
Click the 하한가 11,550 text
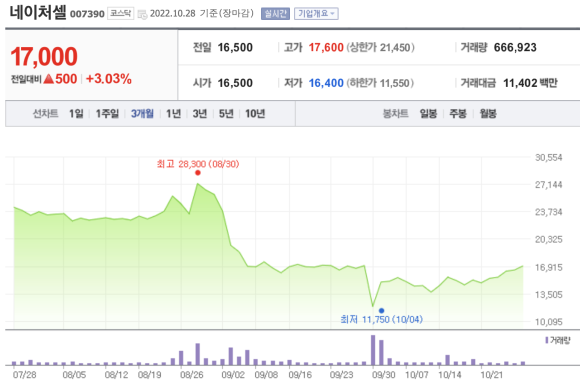coord(380,83)
